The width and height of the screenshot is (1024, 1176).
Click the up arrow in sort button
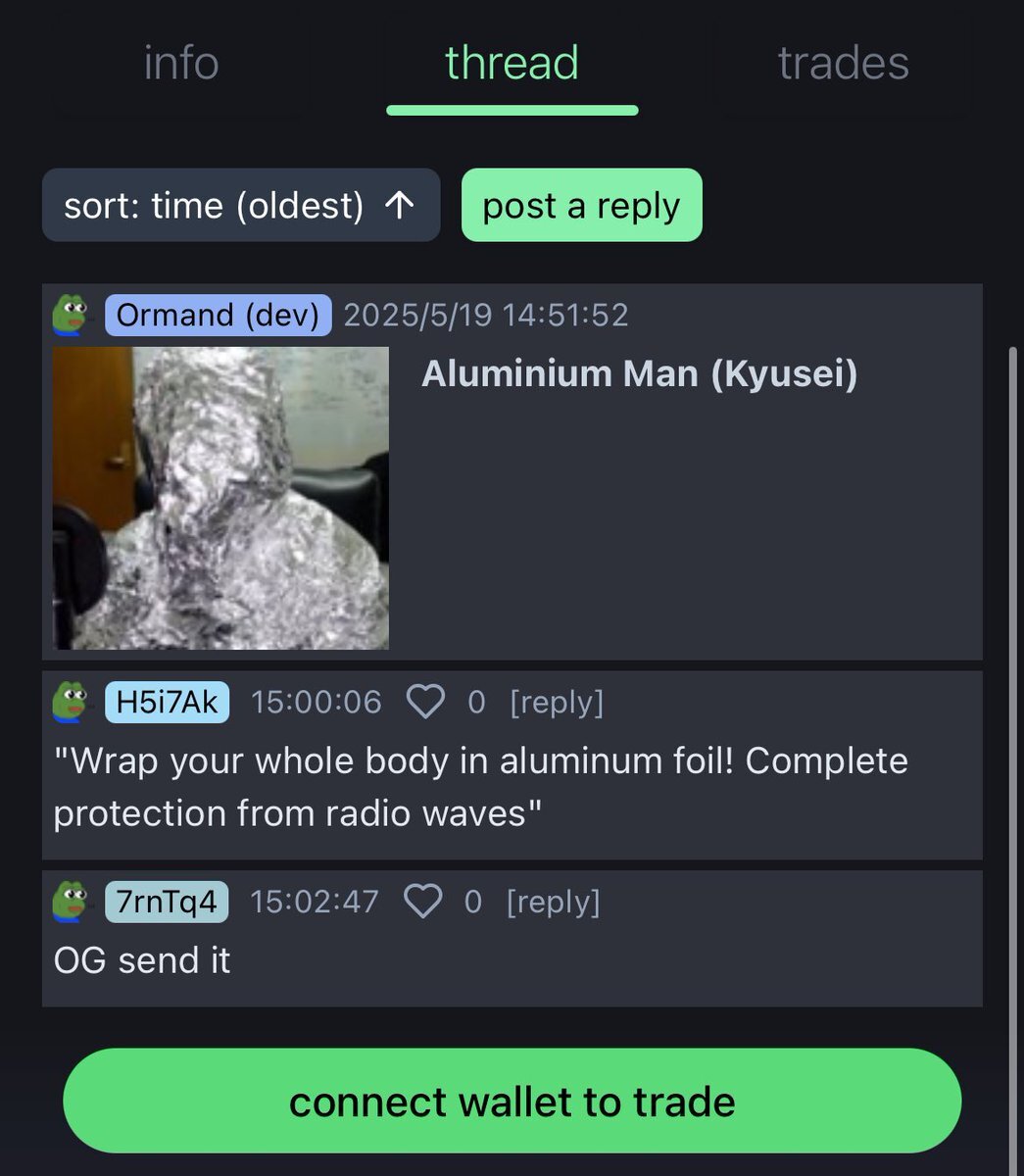pyautogui.click(x=399, y=205)
